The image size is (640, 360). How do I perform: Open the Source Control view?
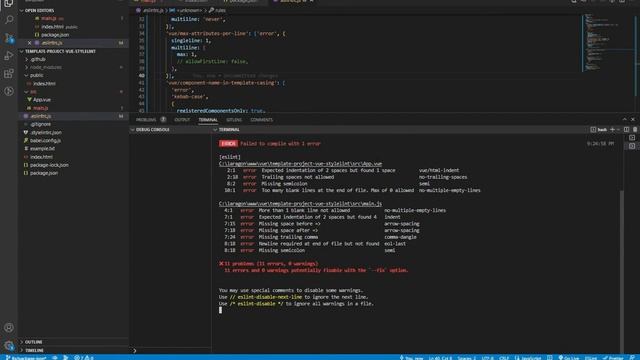click(9, 38)
